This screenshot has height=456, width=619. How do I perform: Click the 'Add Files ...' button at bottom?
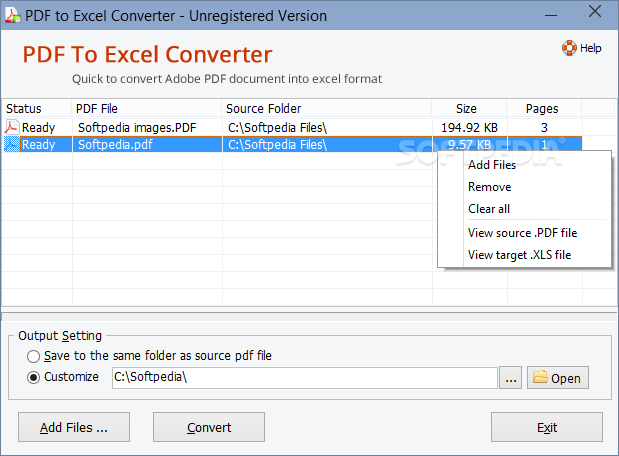click(74, 427)
